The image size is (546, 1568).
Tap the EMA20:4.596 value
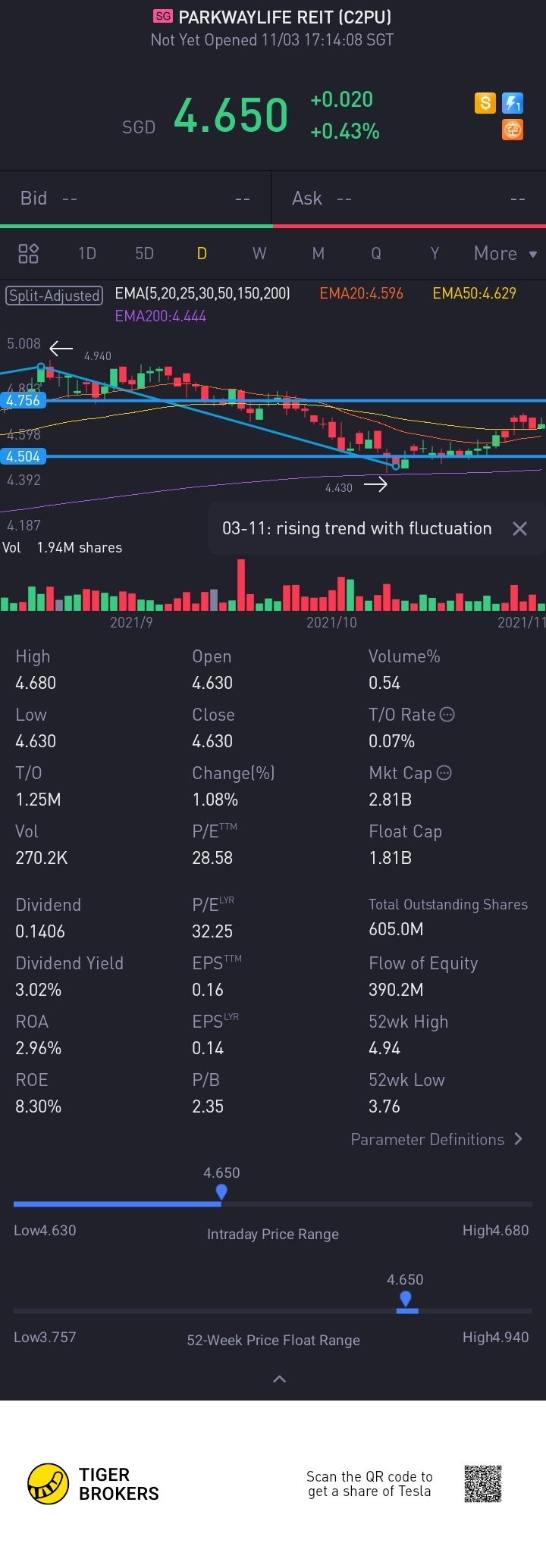click(x=361, y=293)
